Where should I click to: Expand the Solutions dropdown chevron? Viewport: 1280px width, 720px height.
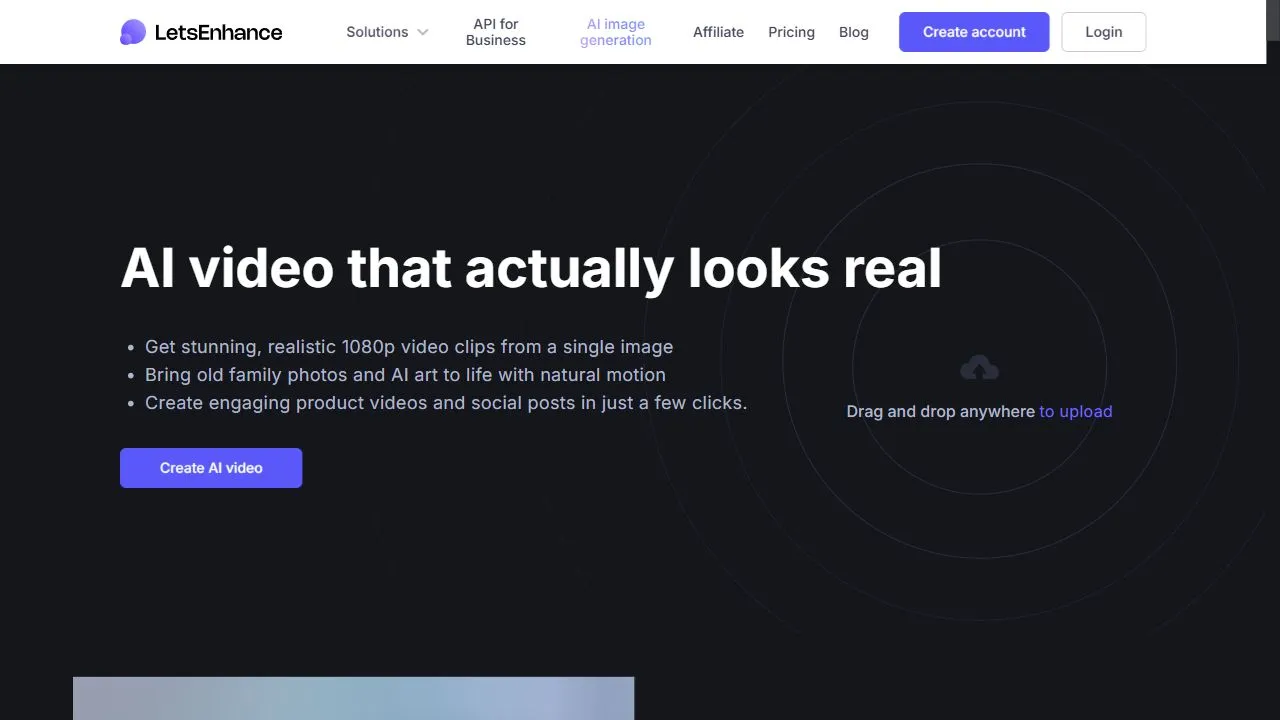click(423, 32)
